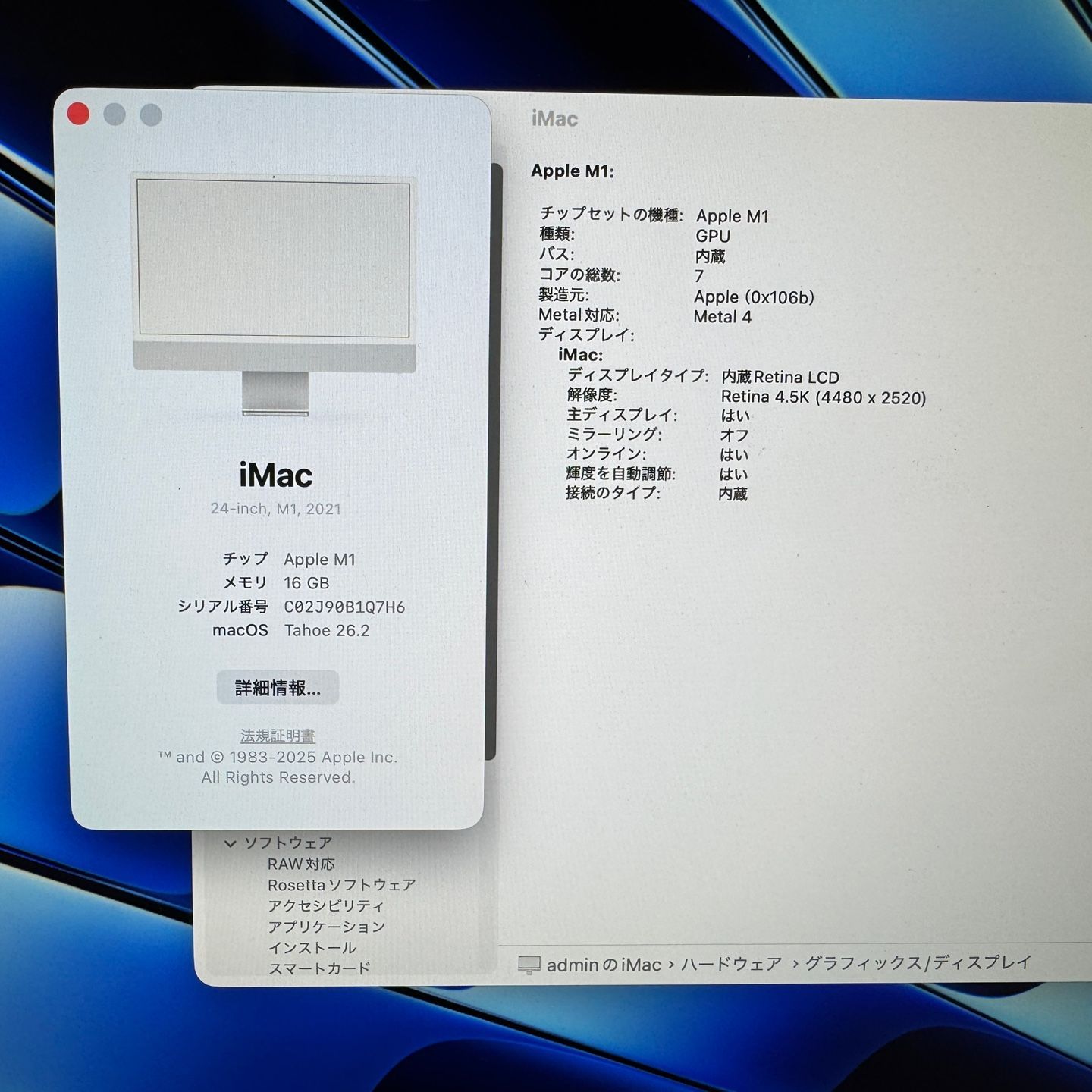Click the 16 GB memory value
This screenshot has width=1092, height=1092.
(306, 583)
